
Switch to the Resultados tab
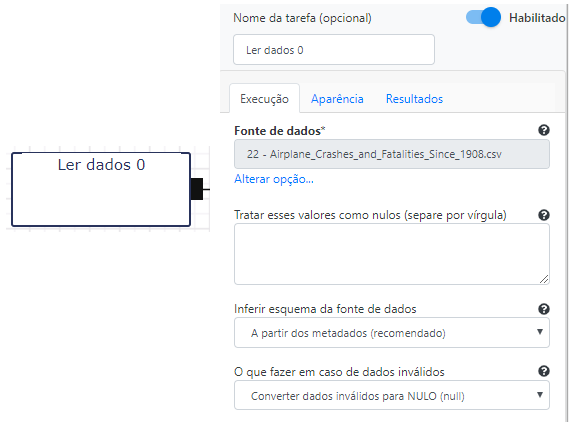[x=414, y=99]
